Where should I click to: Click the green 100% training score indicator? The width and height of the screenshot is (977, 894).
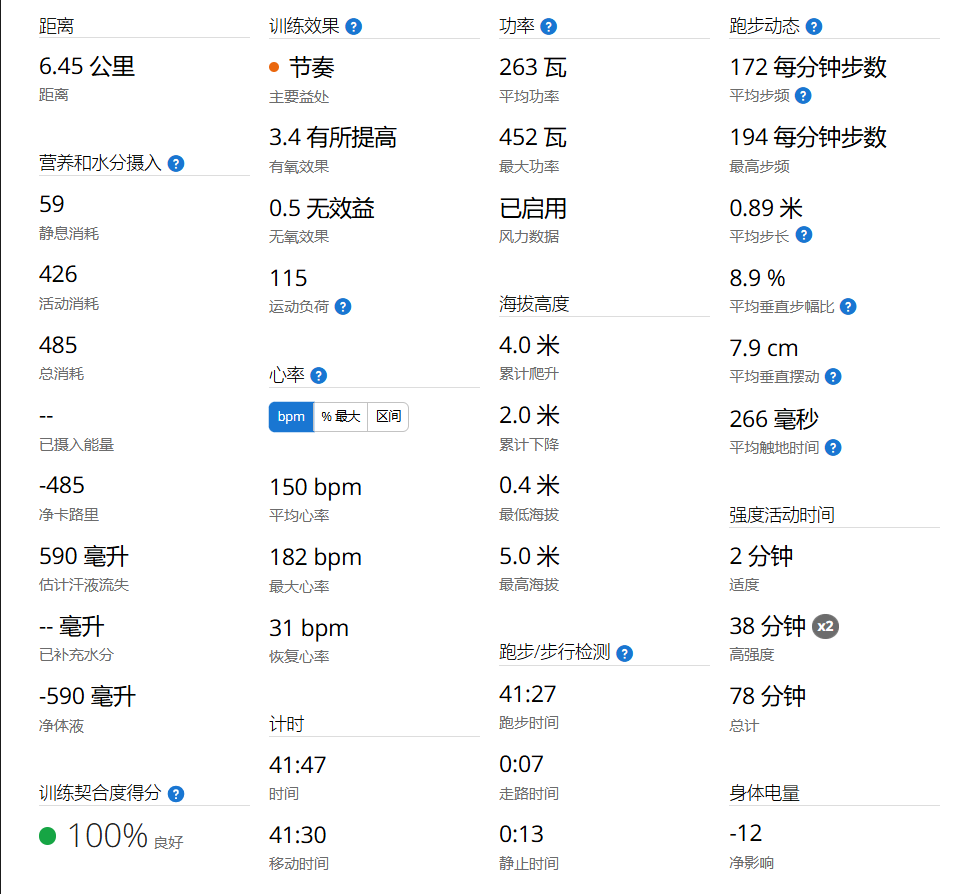point(47,836)
